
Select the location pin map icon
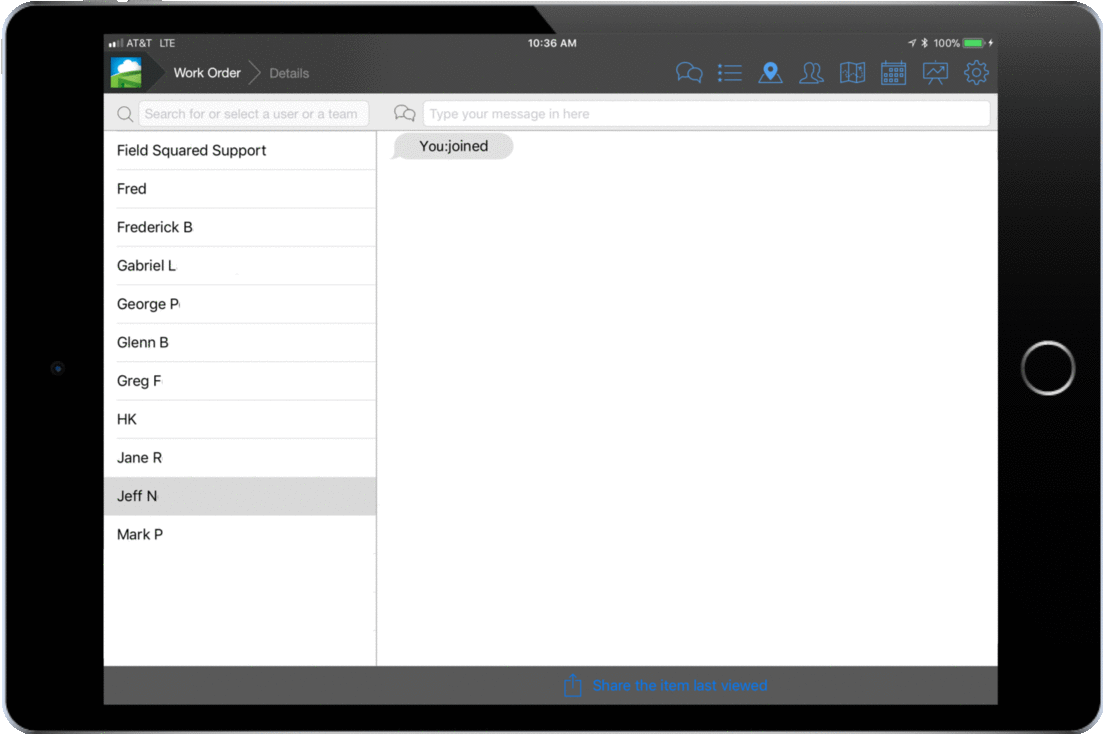[x=771, y=72]
